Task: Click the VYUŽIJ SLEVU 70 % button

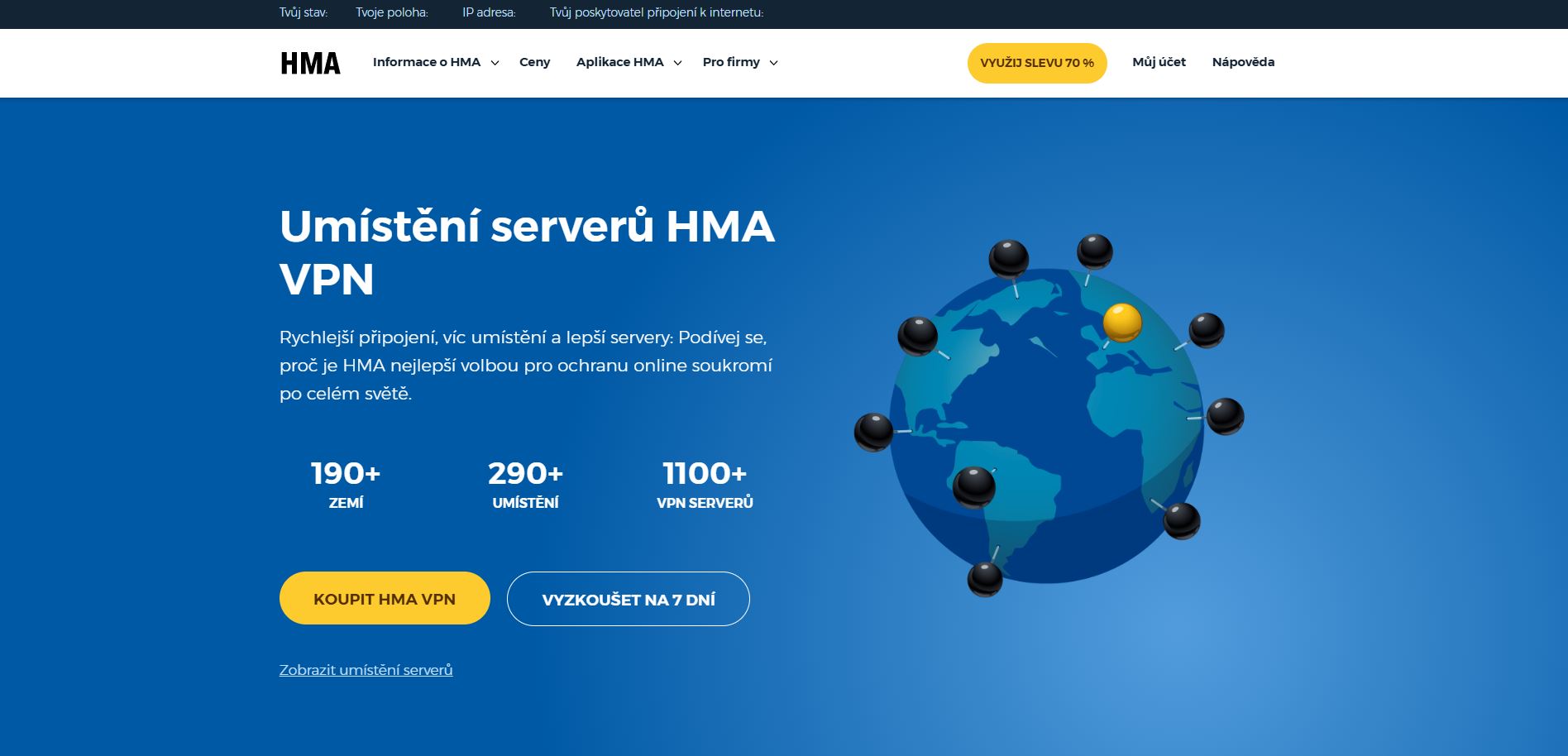Action: coord(1037,63)
